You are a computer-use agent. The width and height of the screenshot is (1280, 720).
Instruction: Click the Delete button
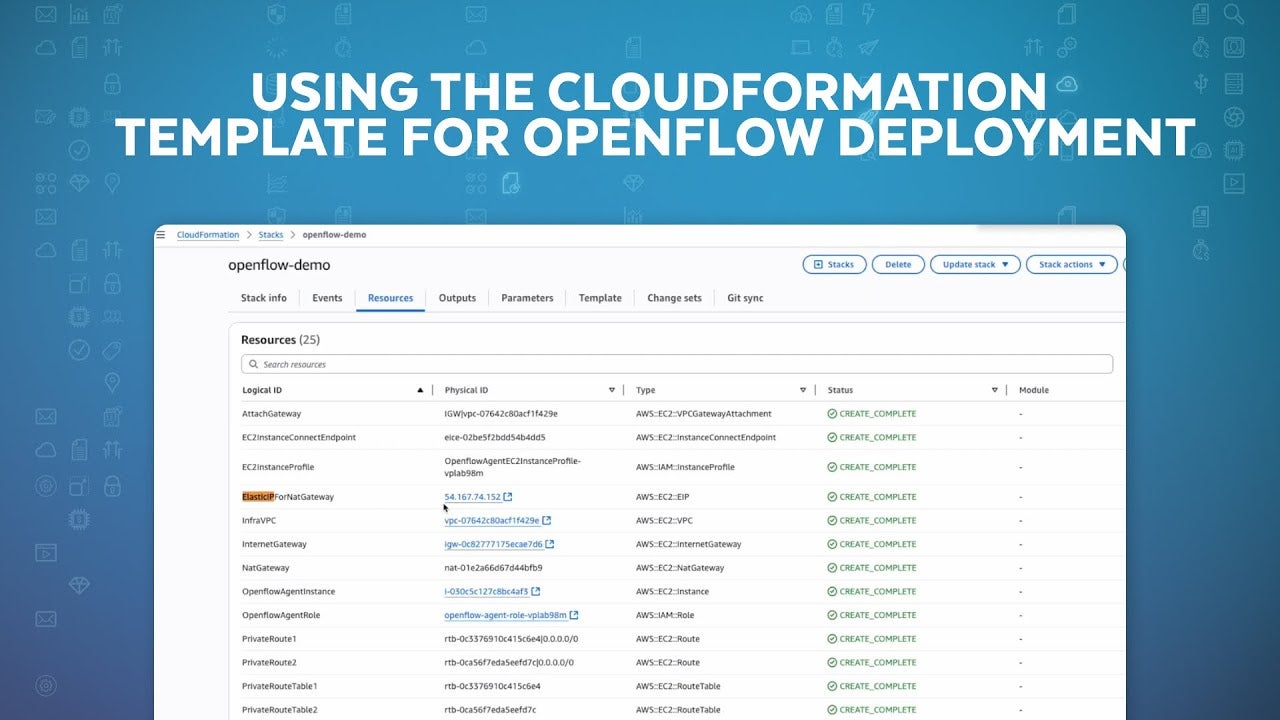(x=897, y=264)
